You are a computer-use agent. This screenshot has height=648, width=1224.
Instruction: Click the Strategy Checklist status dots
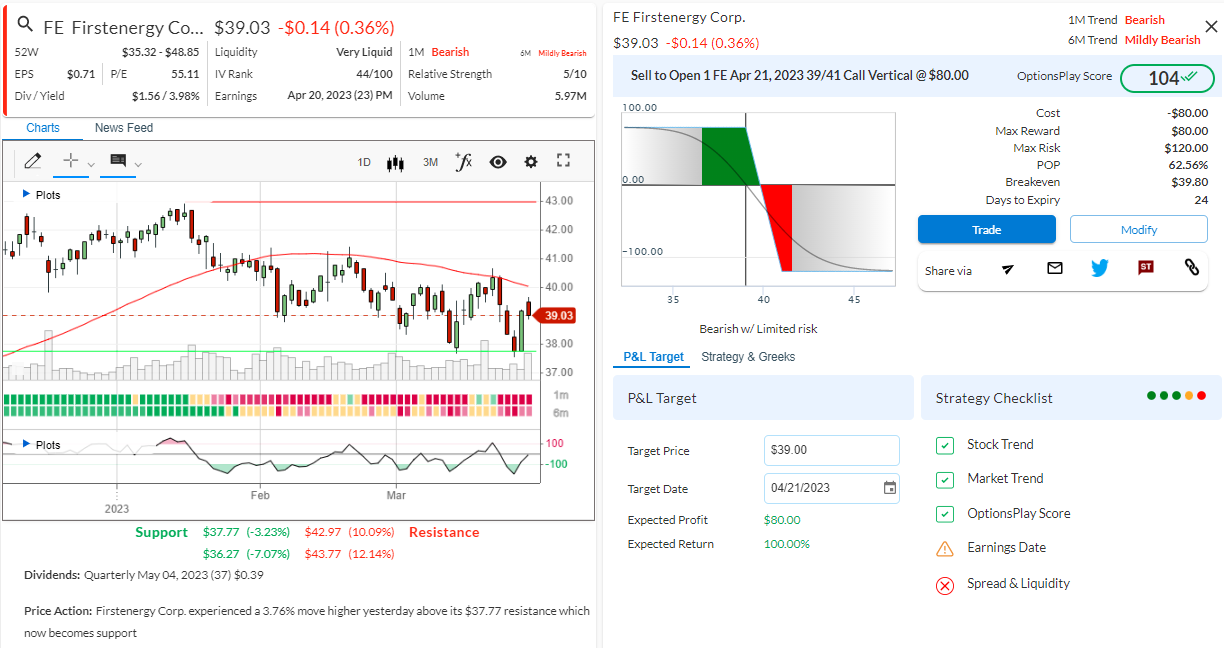pos(1176,396)
